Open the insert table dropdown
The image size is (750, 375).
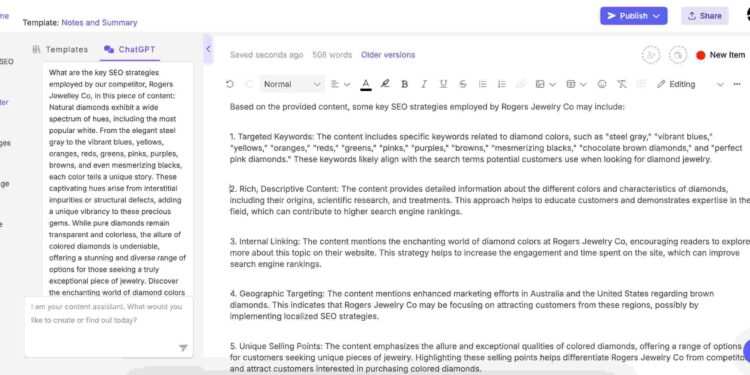pos(576,84)
